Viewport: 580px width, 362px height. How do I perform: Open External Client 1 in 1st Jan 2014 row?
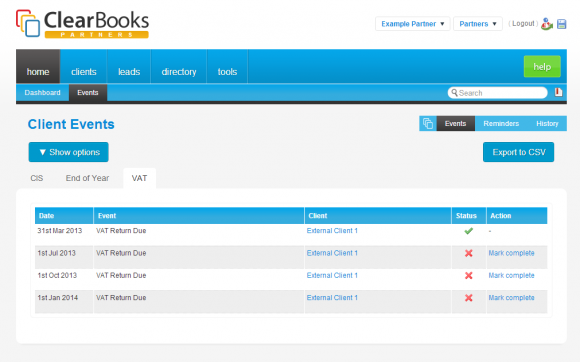coord(332,298)
